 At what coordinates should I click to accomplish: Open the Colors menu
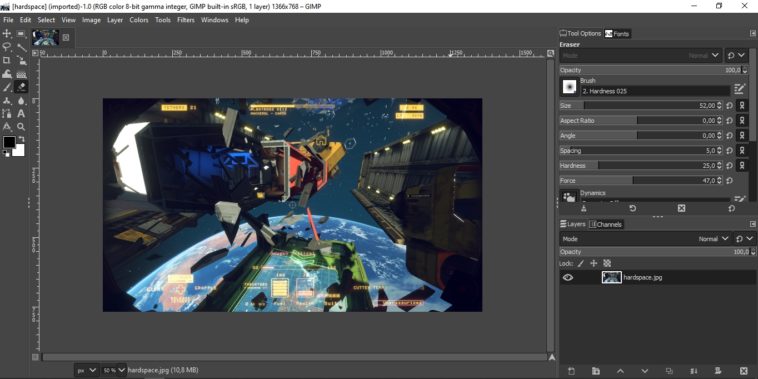pyautogui.click(x=139, y=20)
